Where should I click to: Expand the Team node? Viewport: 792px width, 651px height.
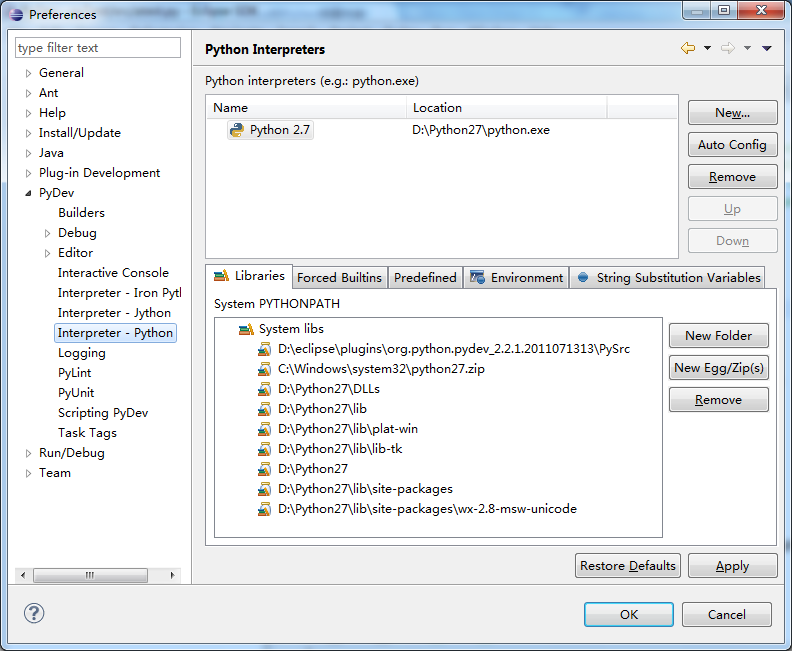pos(28,473)
